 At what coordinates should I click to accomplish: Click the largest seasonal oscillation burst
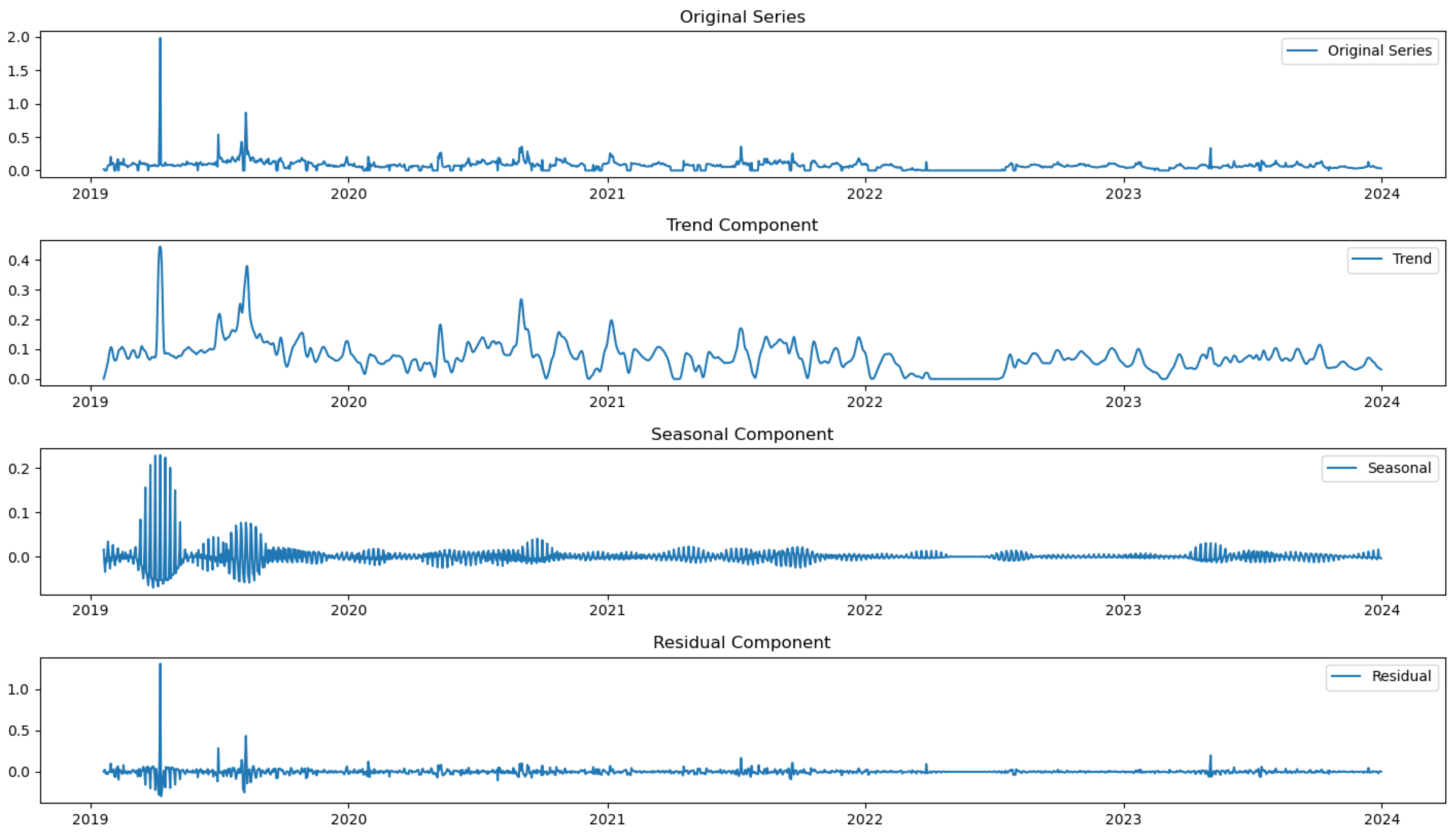159,519
